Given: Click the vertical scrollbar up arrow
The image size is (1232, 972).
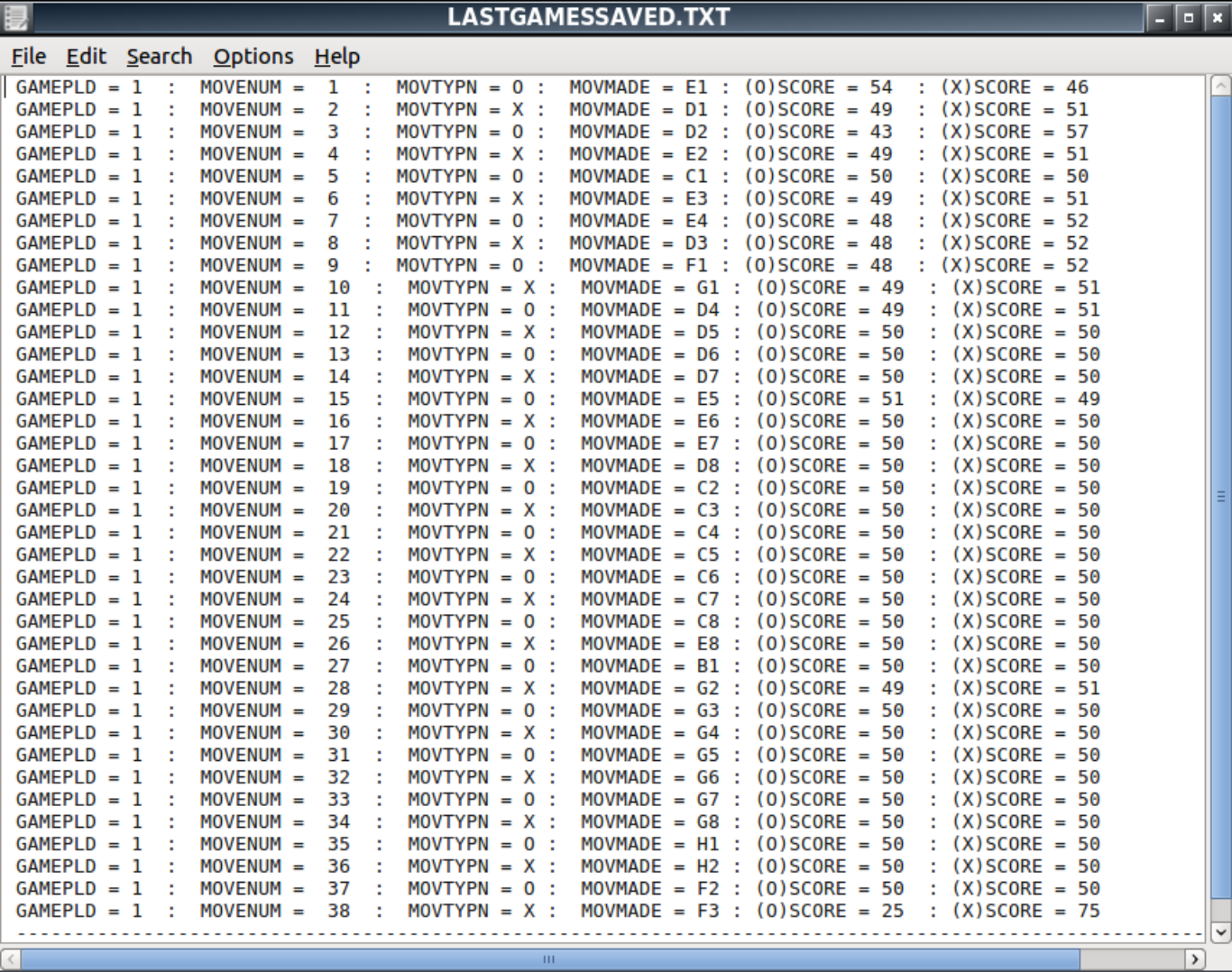Looking at the screenshot, I should 1220,87.
